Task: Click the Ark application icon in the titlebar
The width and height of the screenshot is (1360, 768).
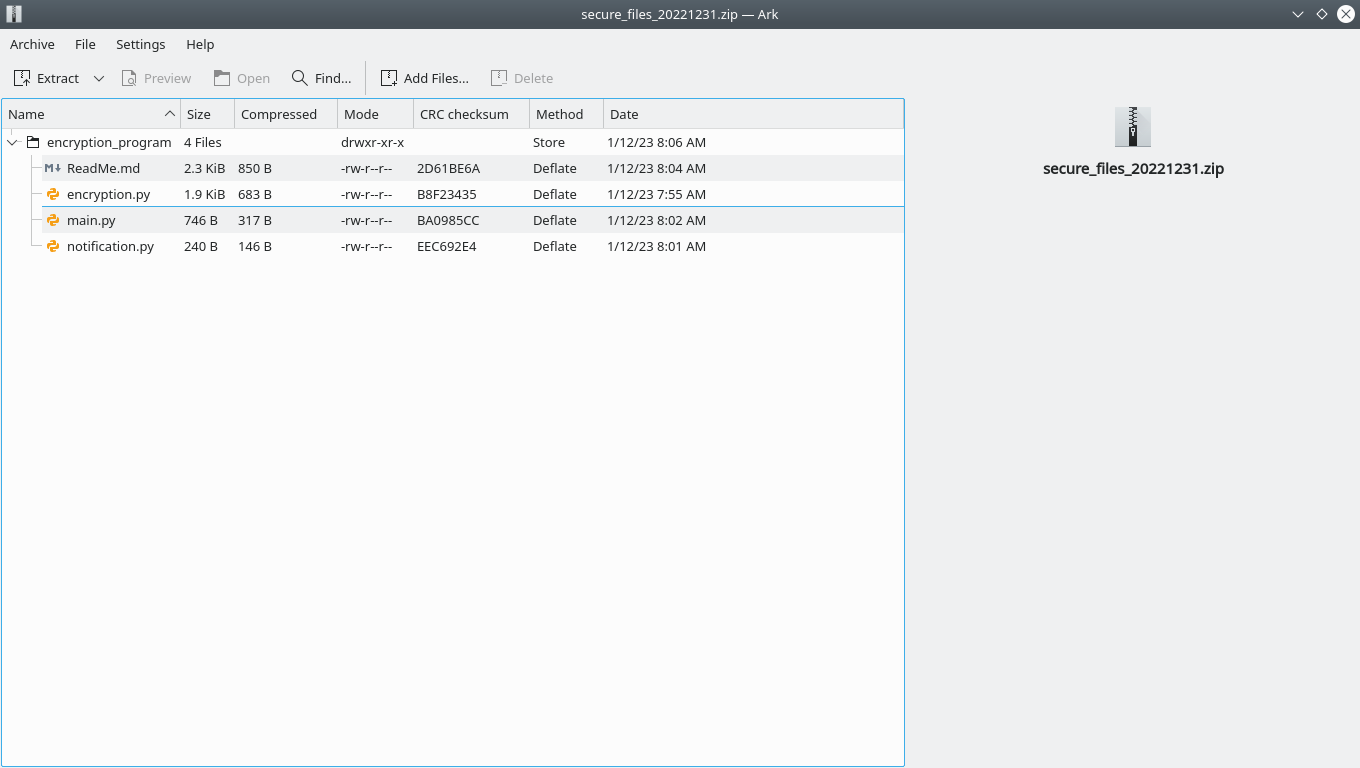Action: pyautogui.click(x=12, y=14)
